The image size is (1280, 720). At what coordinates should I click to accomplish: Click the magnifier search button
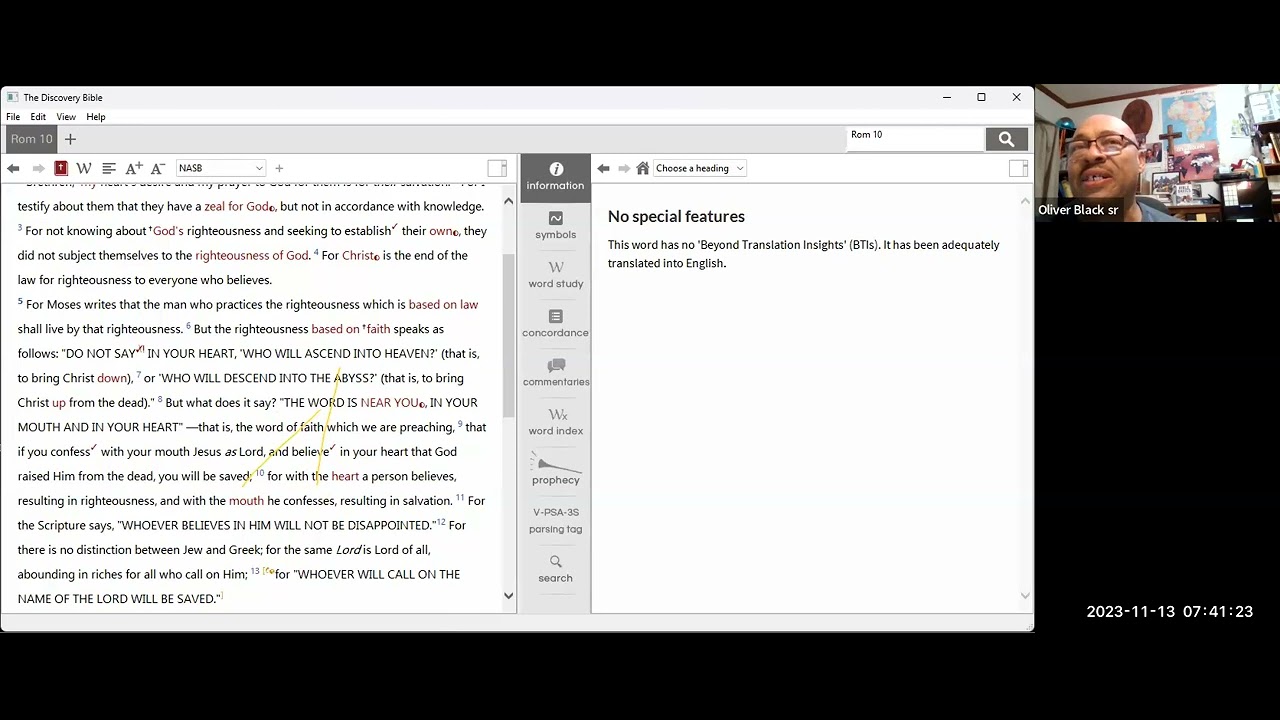click(x=1006, y=139)
